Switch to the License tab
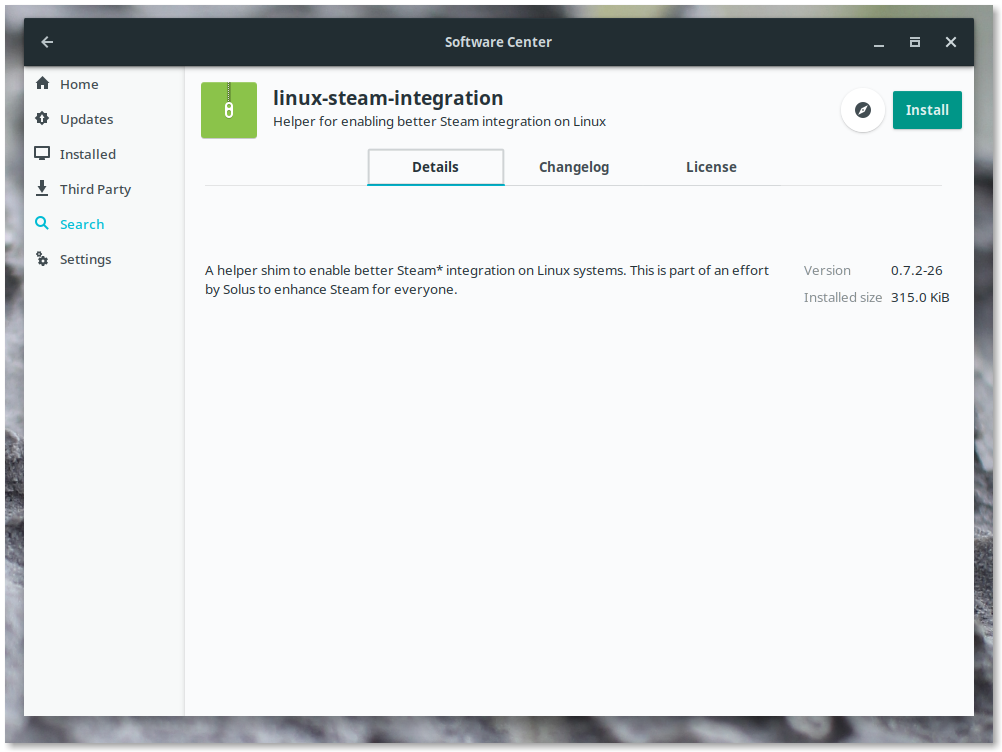 [x=711, y=167]
